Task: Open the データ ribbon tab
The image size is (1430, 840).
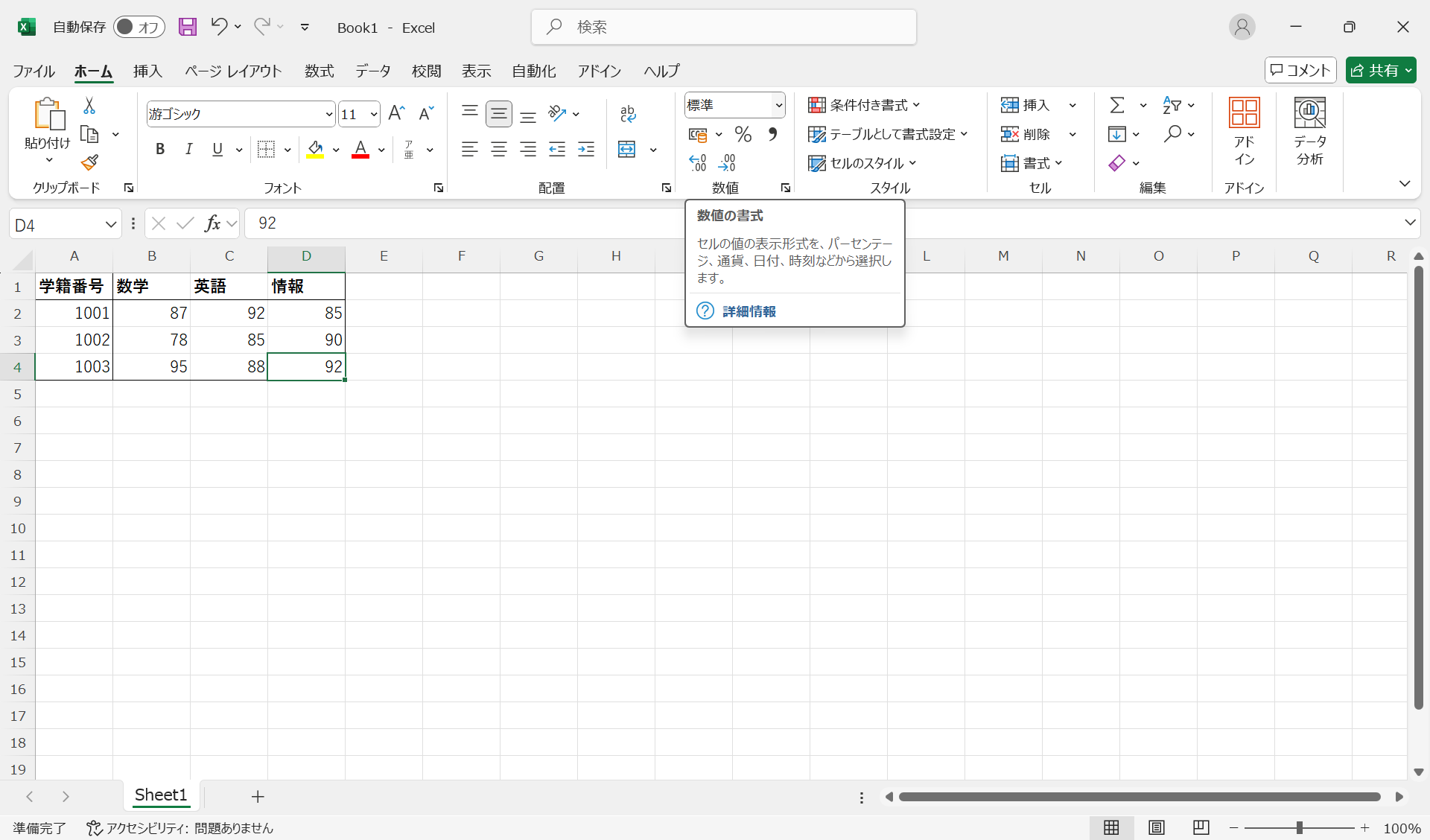Action: pyautogui.click(x=372, y=71)
